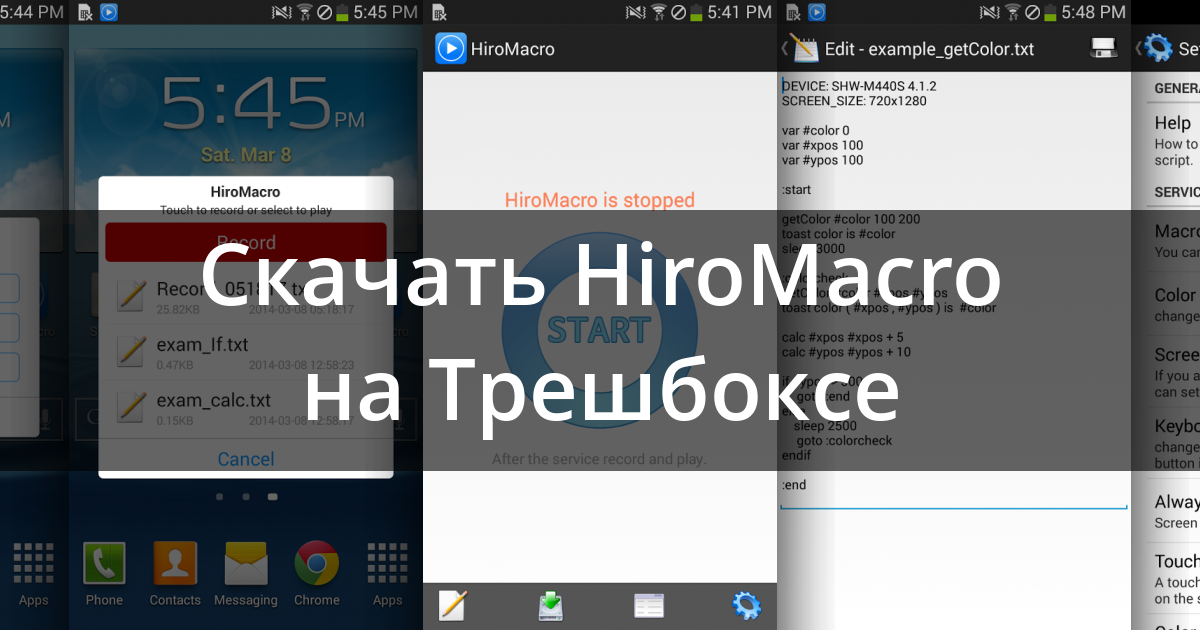The height and width of the screenshot is (630, 1200).
Task: Click 'calc #ypos #ypos + 10' line
Action: coord(846,352)
